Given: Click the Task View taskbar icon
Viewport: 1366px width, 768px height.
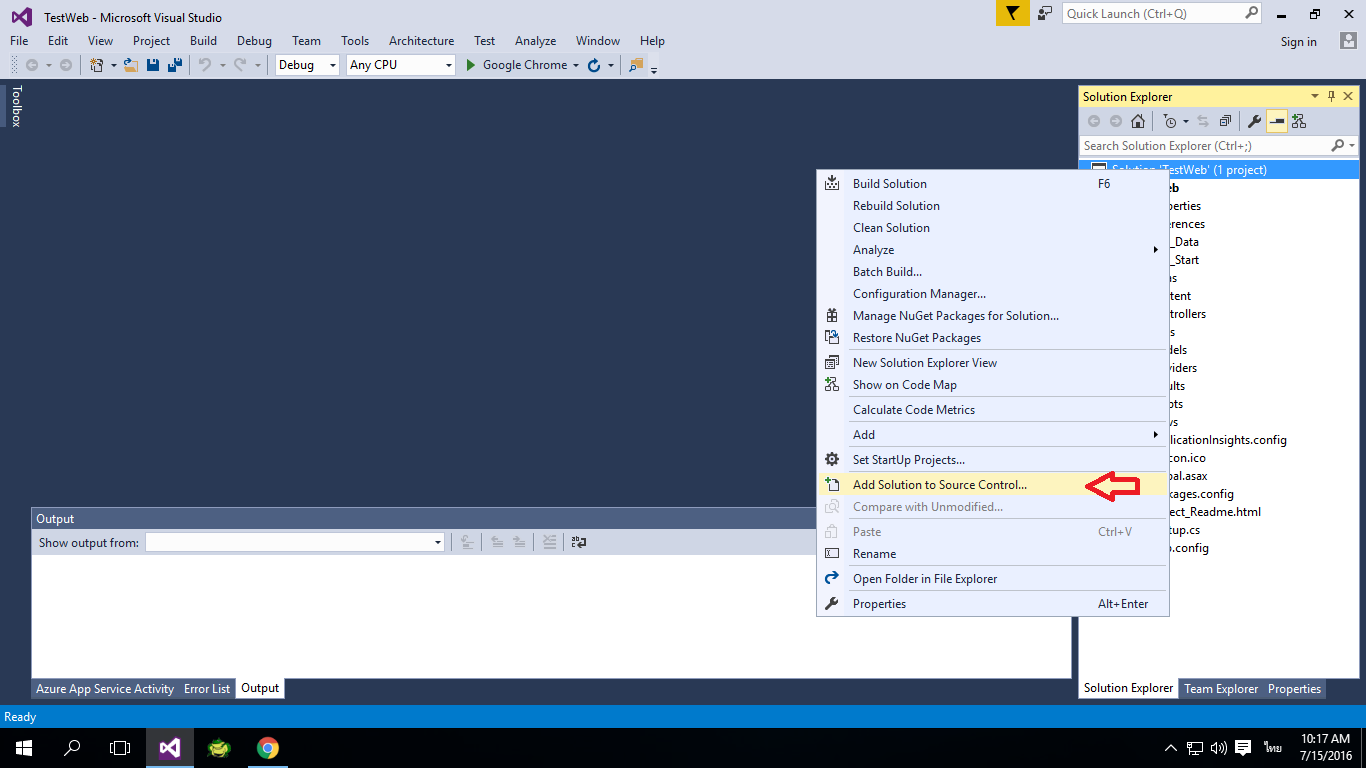Looking at the screenshot, I should click(x=120, y=747).
